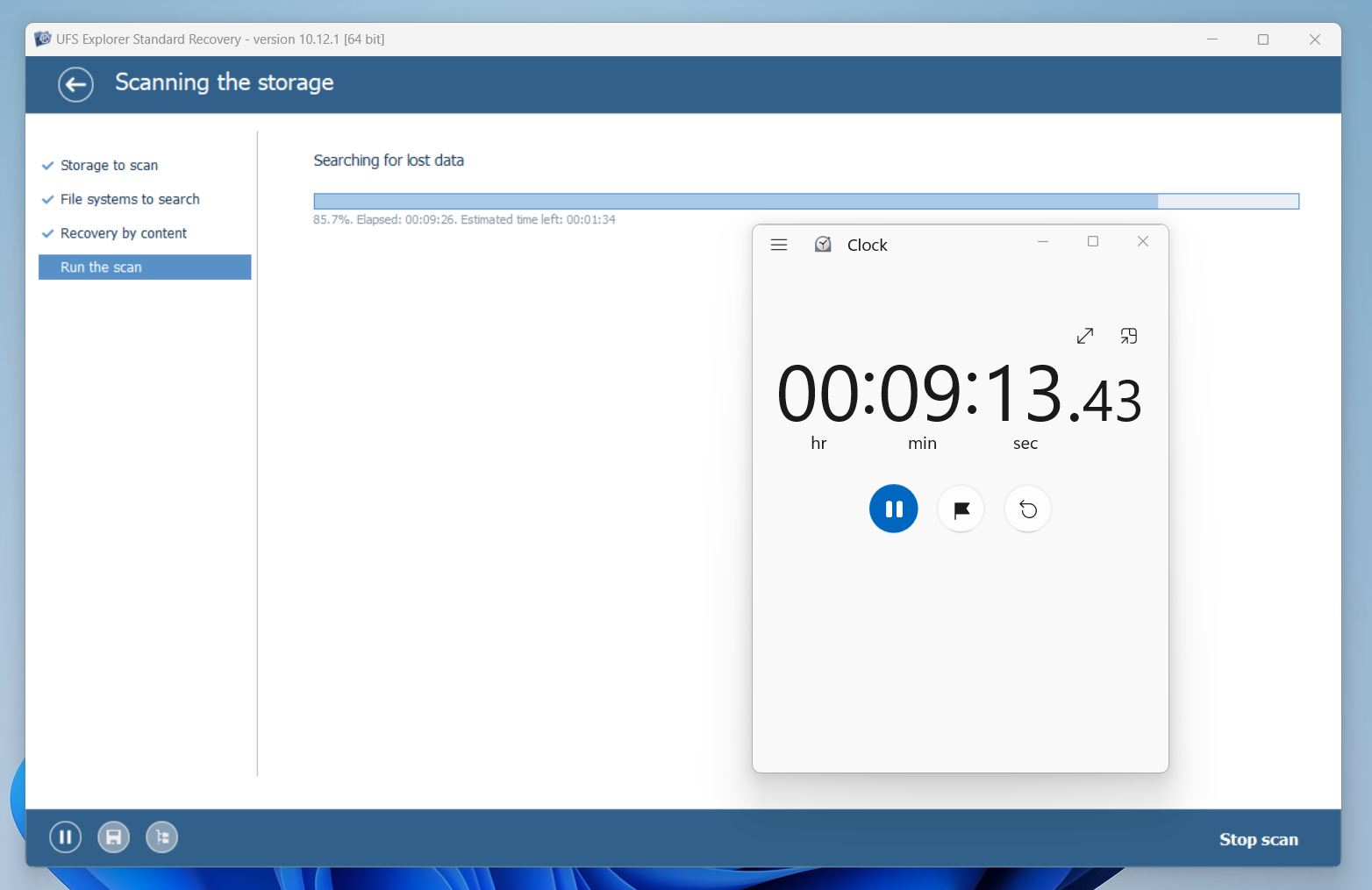1372x890 pixels.
Task: Save the scan result with the disk icon
Action: [113, 837]
